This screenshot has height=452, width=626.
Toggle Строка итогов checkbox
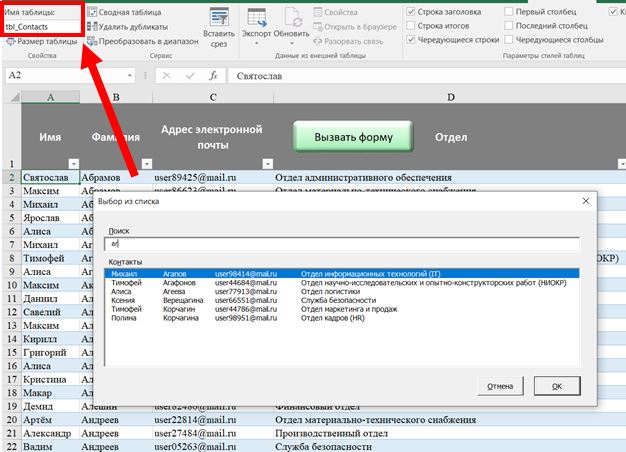pos(410,26)
